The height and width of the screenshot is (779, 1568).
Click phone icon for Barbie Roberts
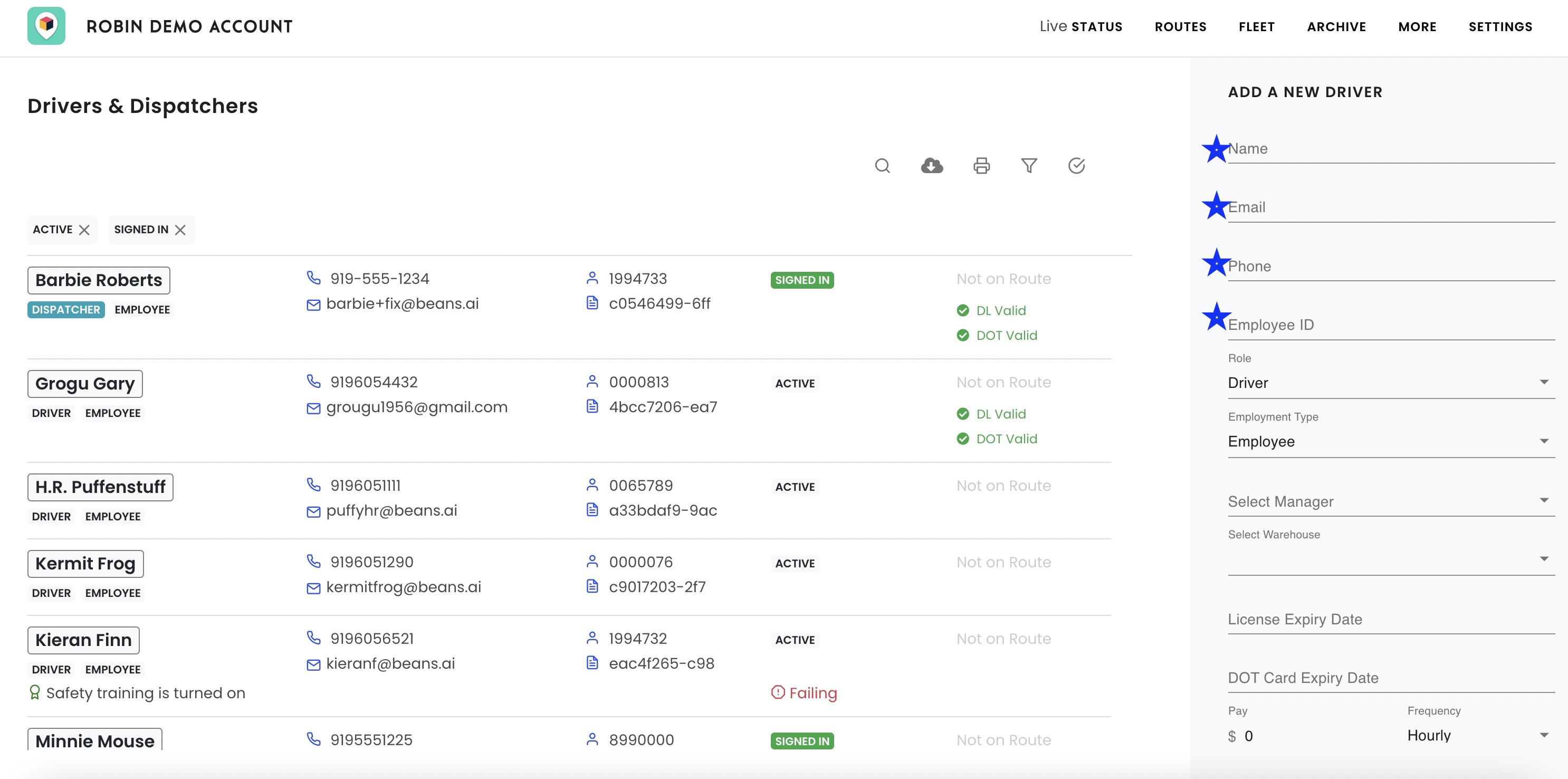[x=313, y=278]
